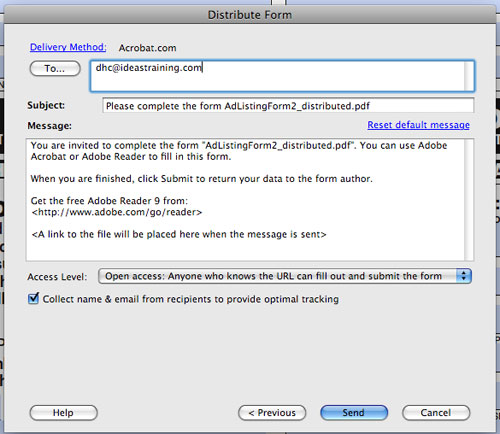Cancel the Distribute Form dialog
The image size is (500, 434).
[436, 413]
